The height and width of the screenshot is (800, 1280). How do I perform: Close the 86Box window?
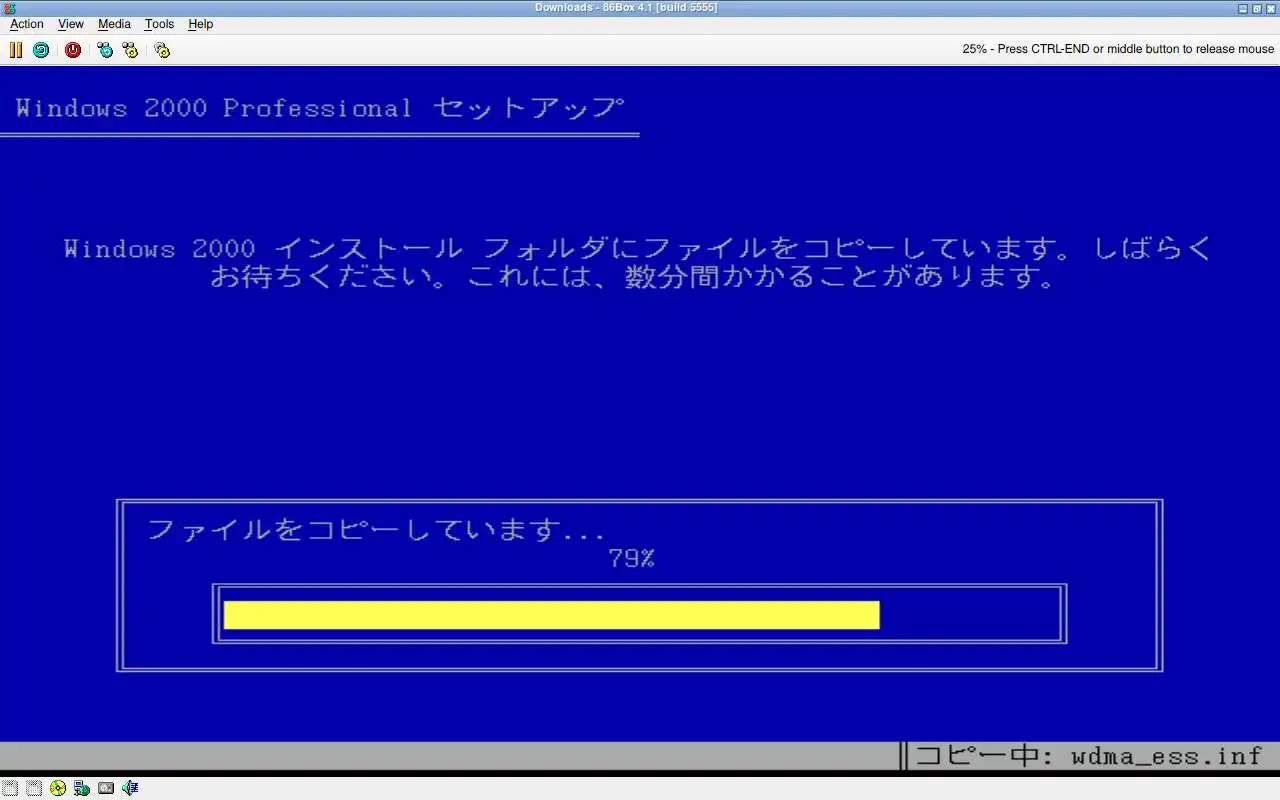[x=1271, y=8]
